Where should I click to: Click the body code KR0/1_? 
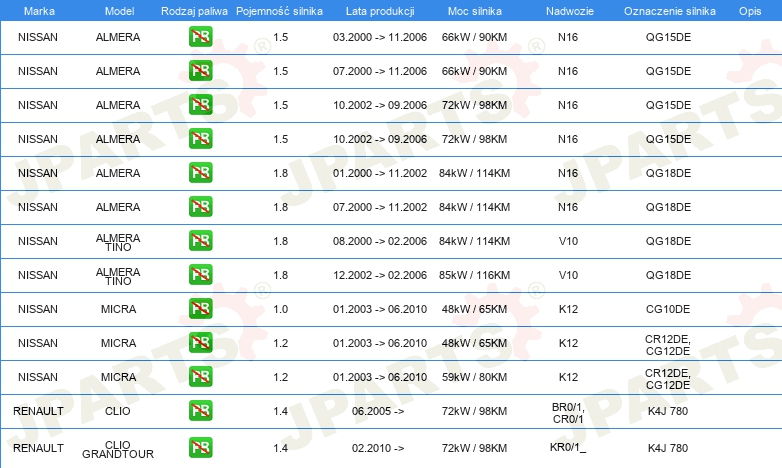point(568,447)
